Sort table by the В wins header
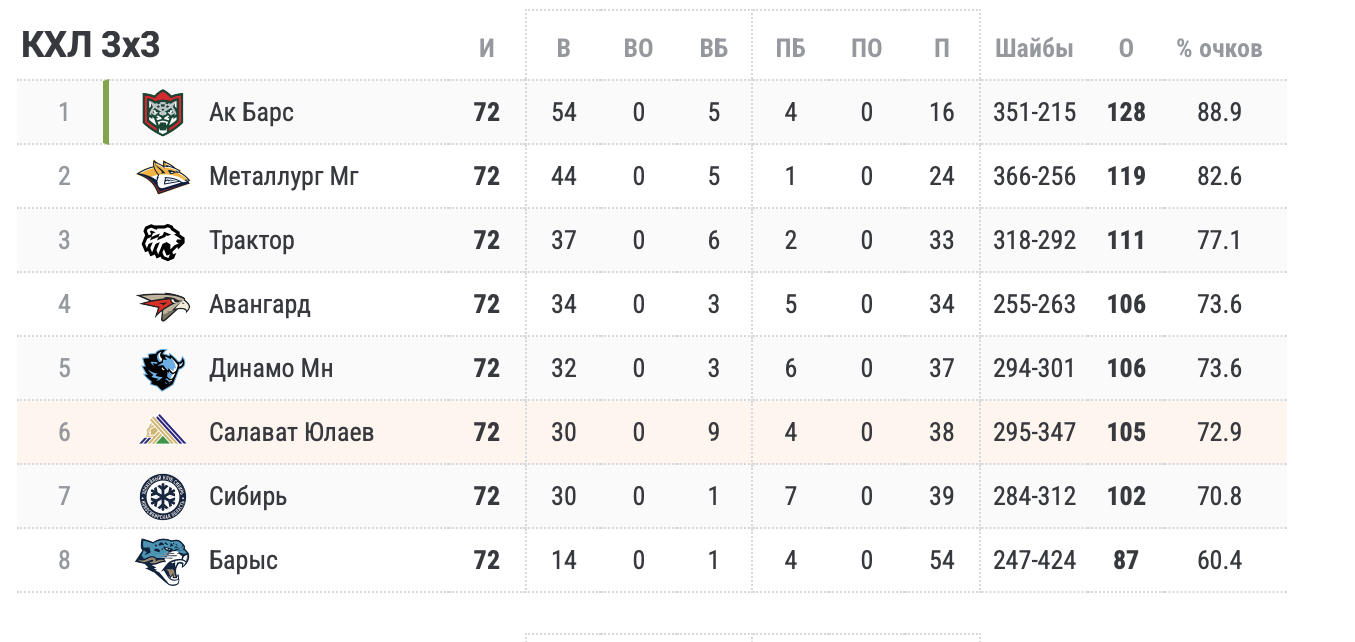The image size is (1355, 642). tap(564, 48)
